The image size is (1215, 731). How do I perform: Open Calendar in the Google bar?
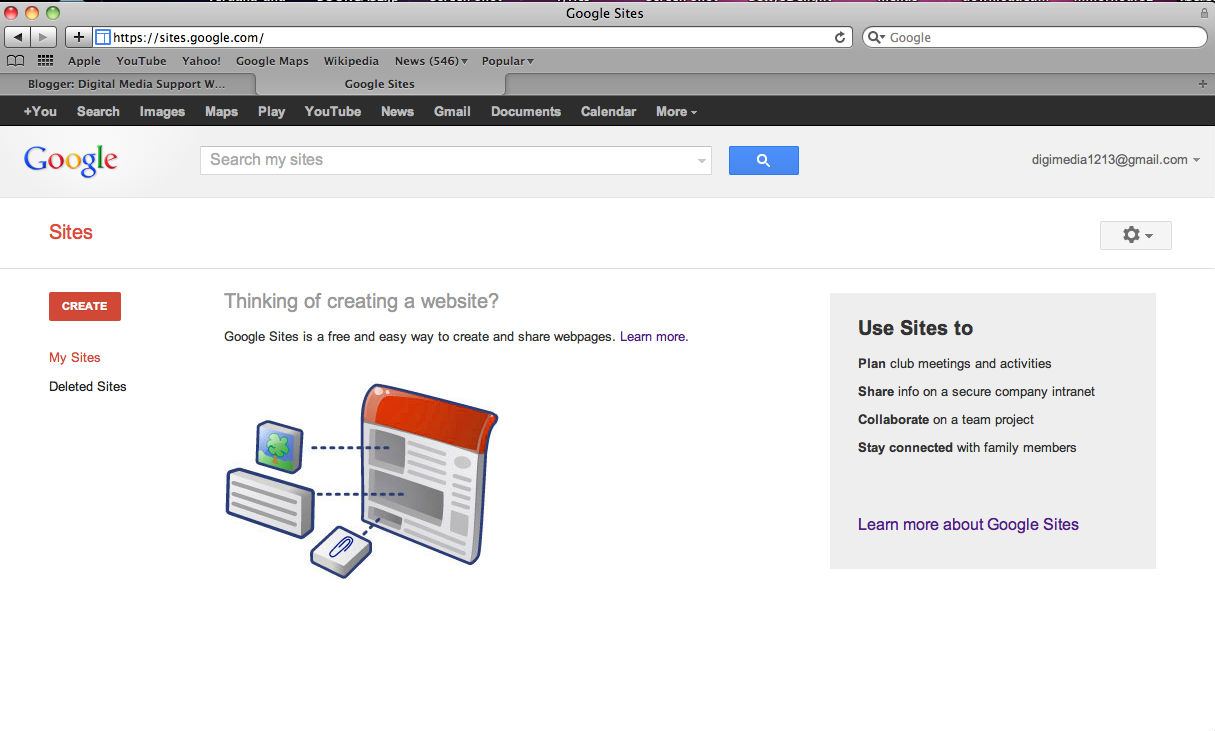point(608,112)
